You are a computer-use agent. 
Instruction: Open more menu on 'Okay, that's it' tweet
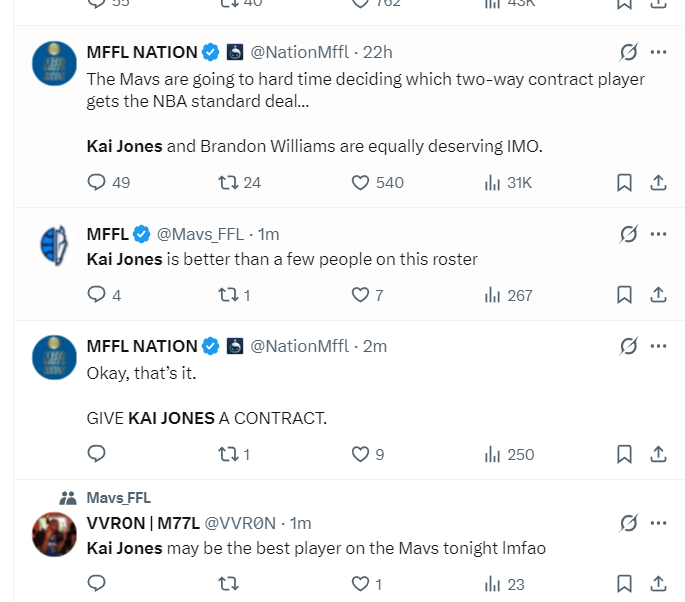pos(658,346)
